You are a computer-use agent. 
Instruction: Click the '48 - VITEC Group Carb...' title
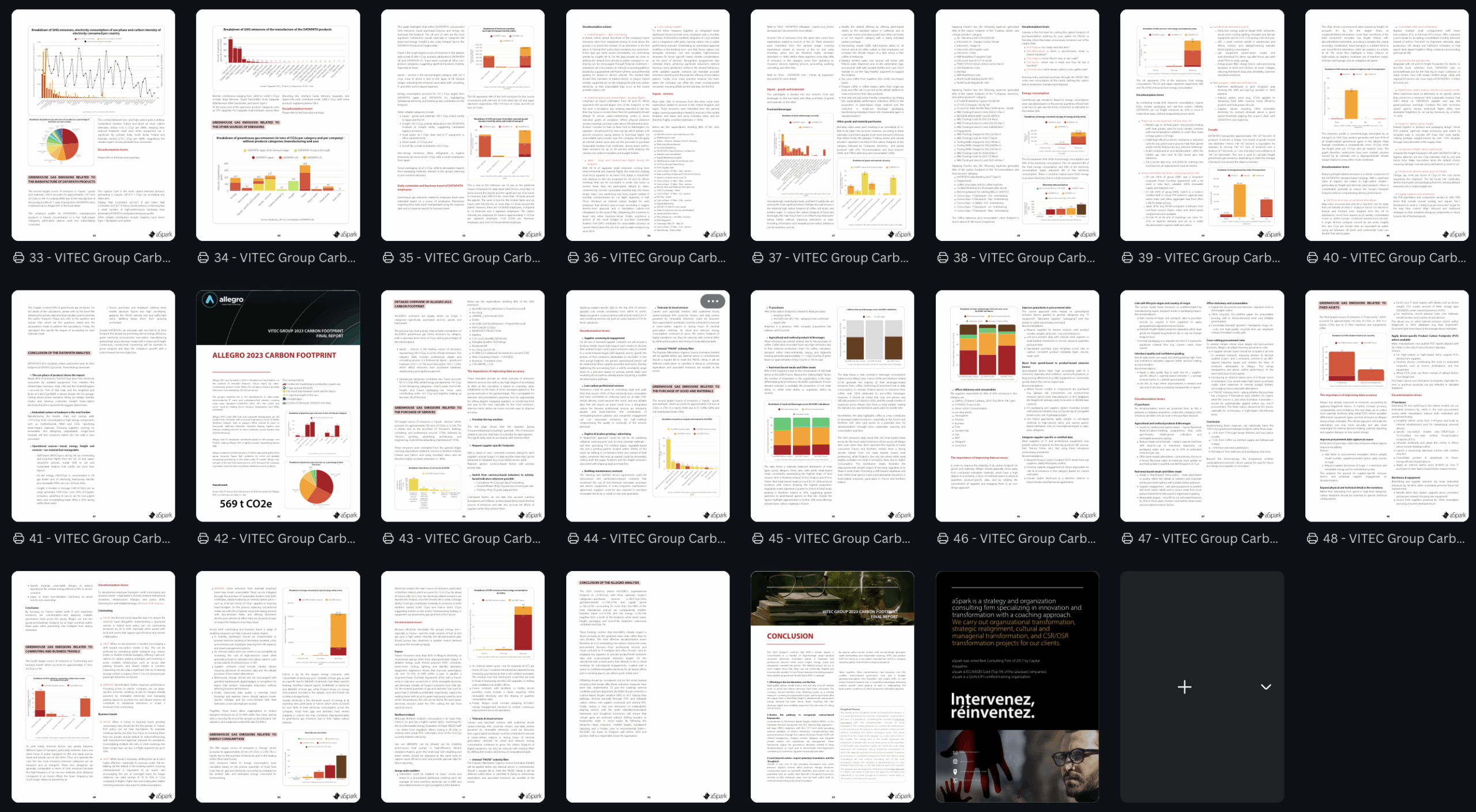point(1394,538)
